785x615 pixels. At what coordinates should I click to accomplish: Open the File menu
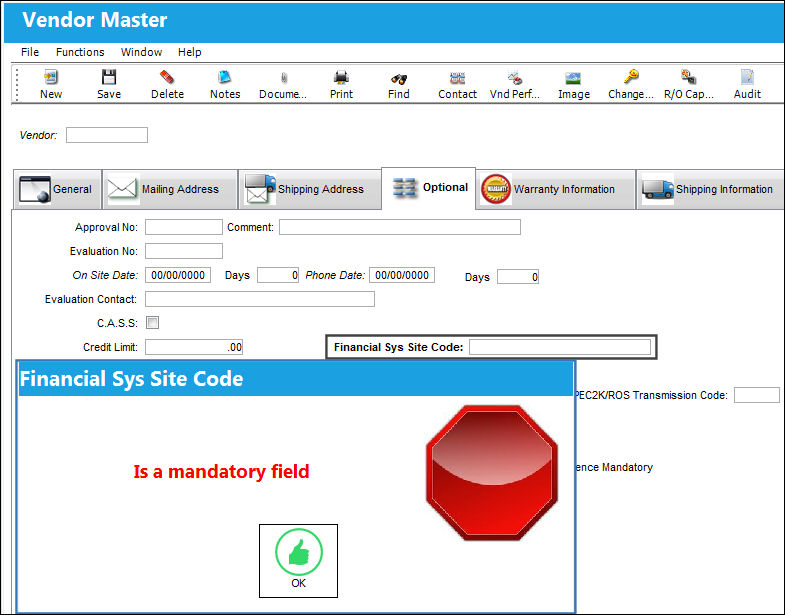coord(30,52)
